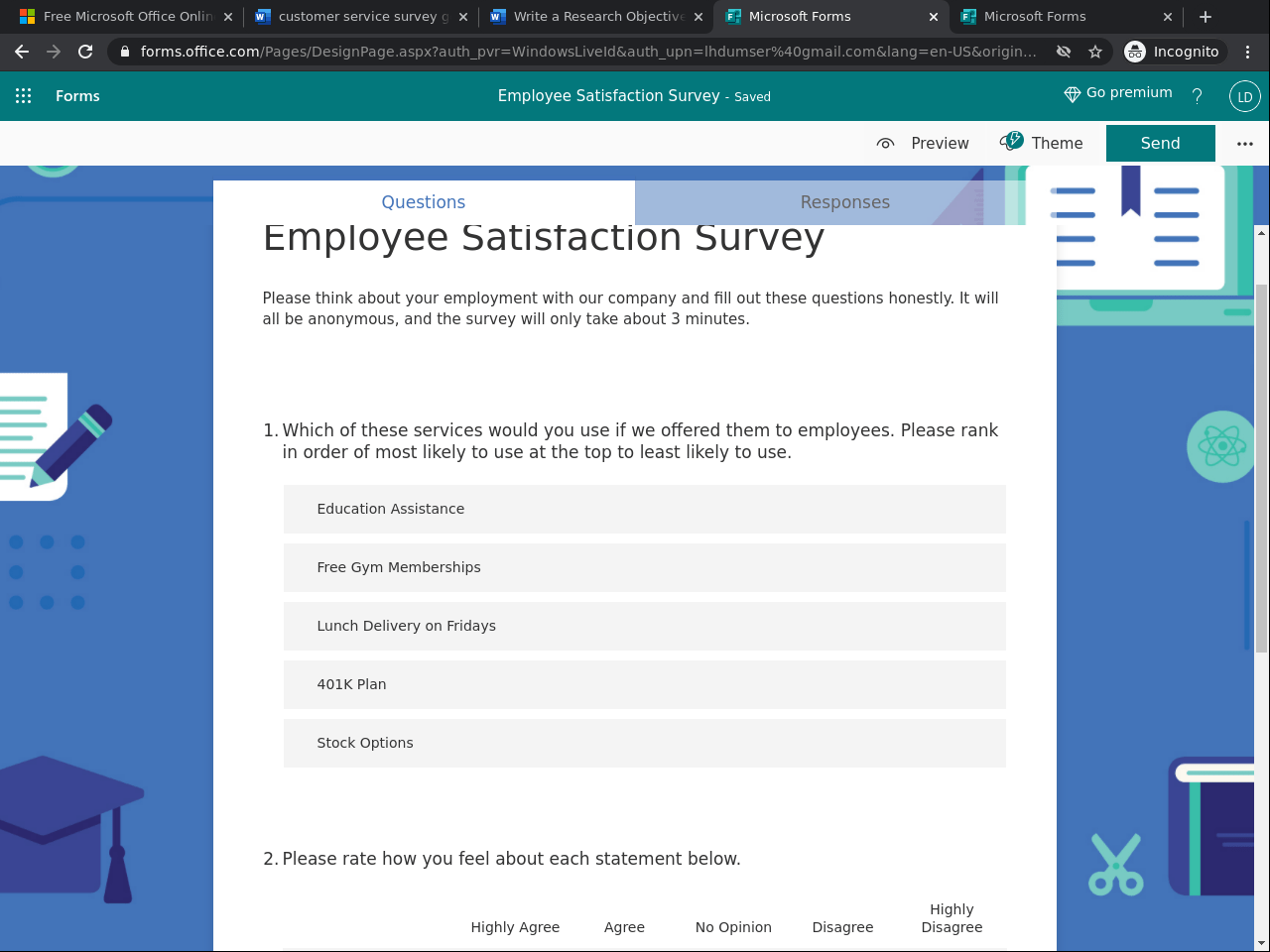The width and height of the screenshot is (1270, 952).
Task: Click the Send button
Action: pyautogui.click(x=1160, y=143)
